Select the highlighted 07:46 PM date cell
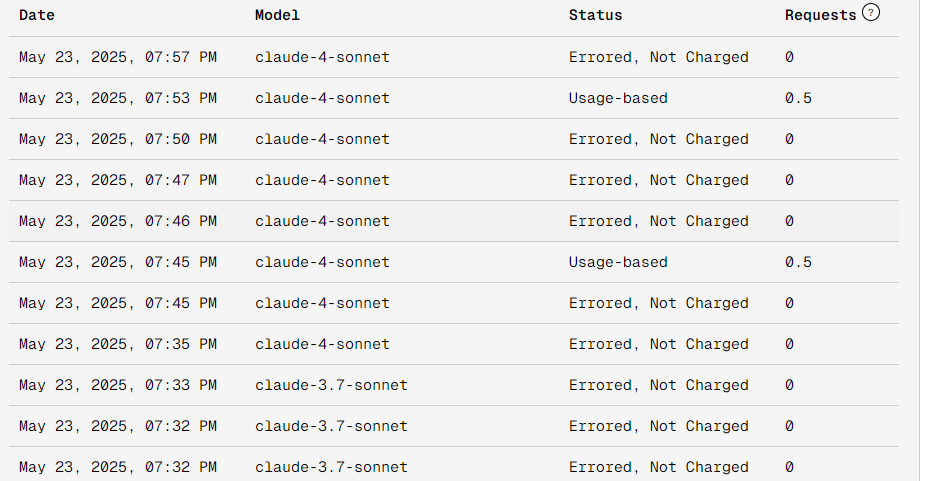 117,221
